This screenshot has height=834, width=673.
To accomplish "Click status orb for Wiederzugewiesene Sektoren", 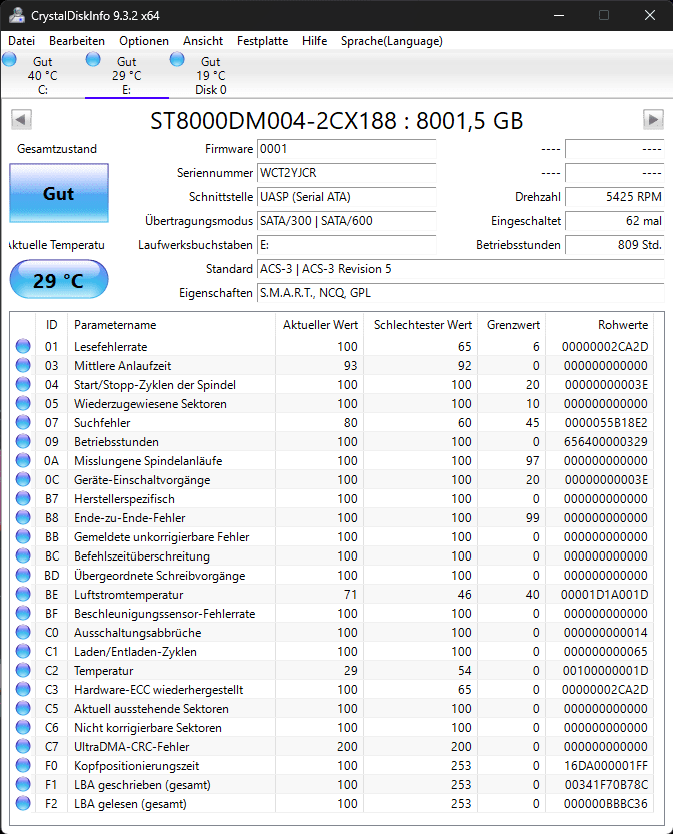I will tap(23, 404).
